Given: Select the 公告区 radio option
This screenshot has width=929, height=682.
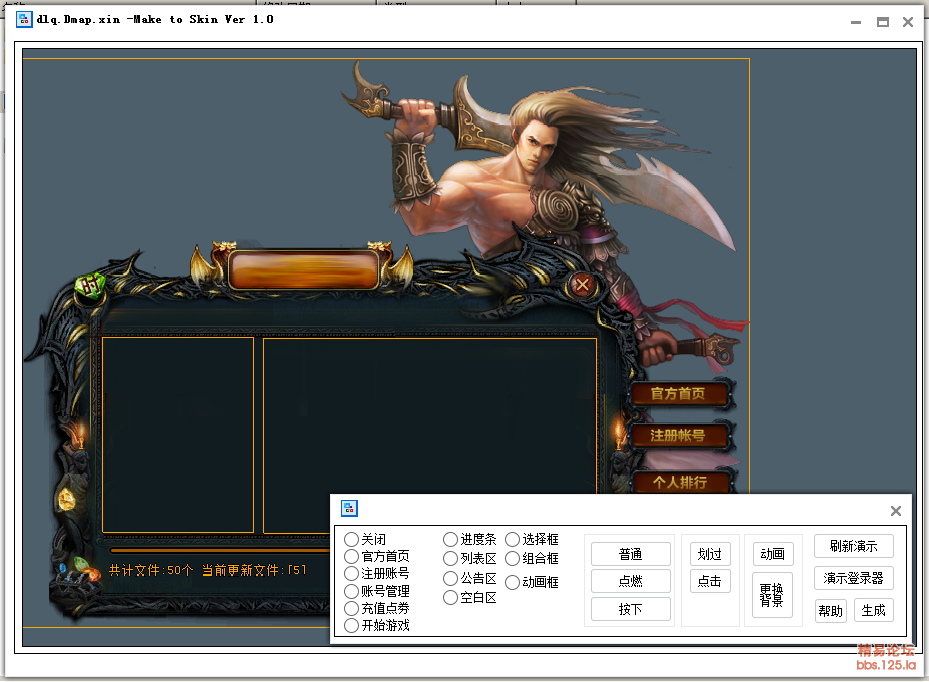Looking at the screenshot, I should [451, 578].
